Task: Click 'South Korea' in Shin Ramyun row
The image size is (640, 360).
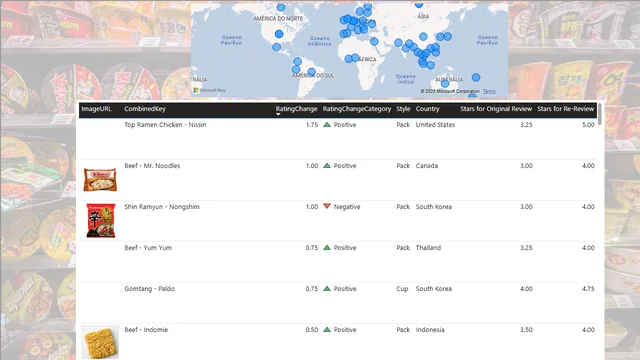Action: [433, 207]
